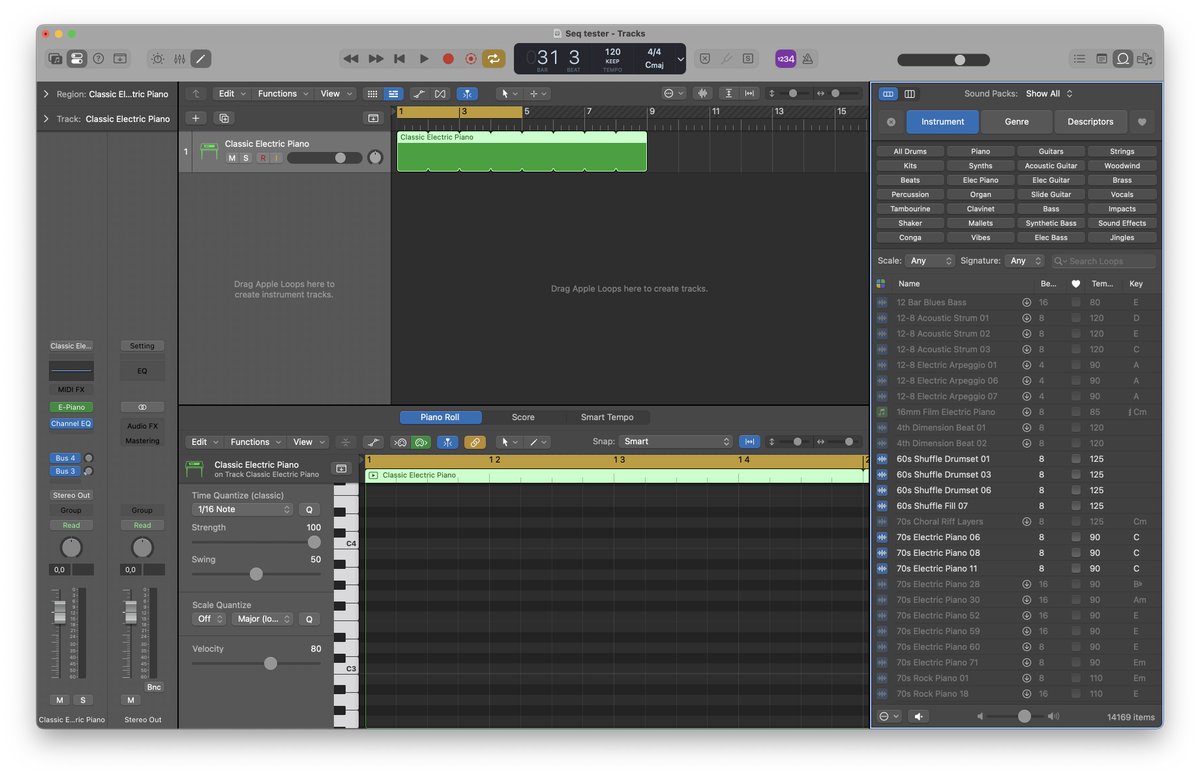Open Scale Quantize Off dropdown
Image resolution: width=1200 pixels, height=777 pixels.
209,619
